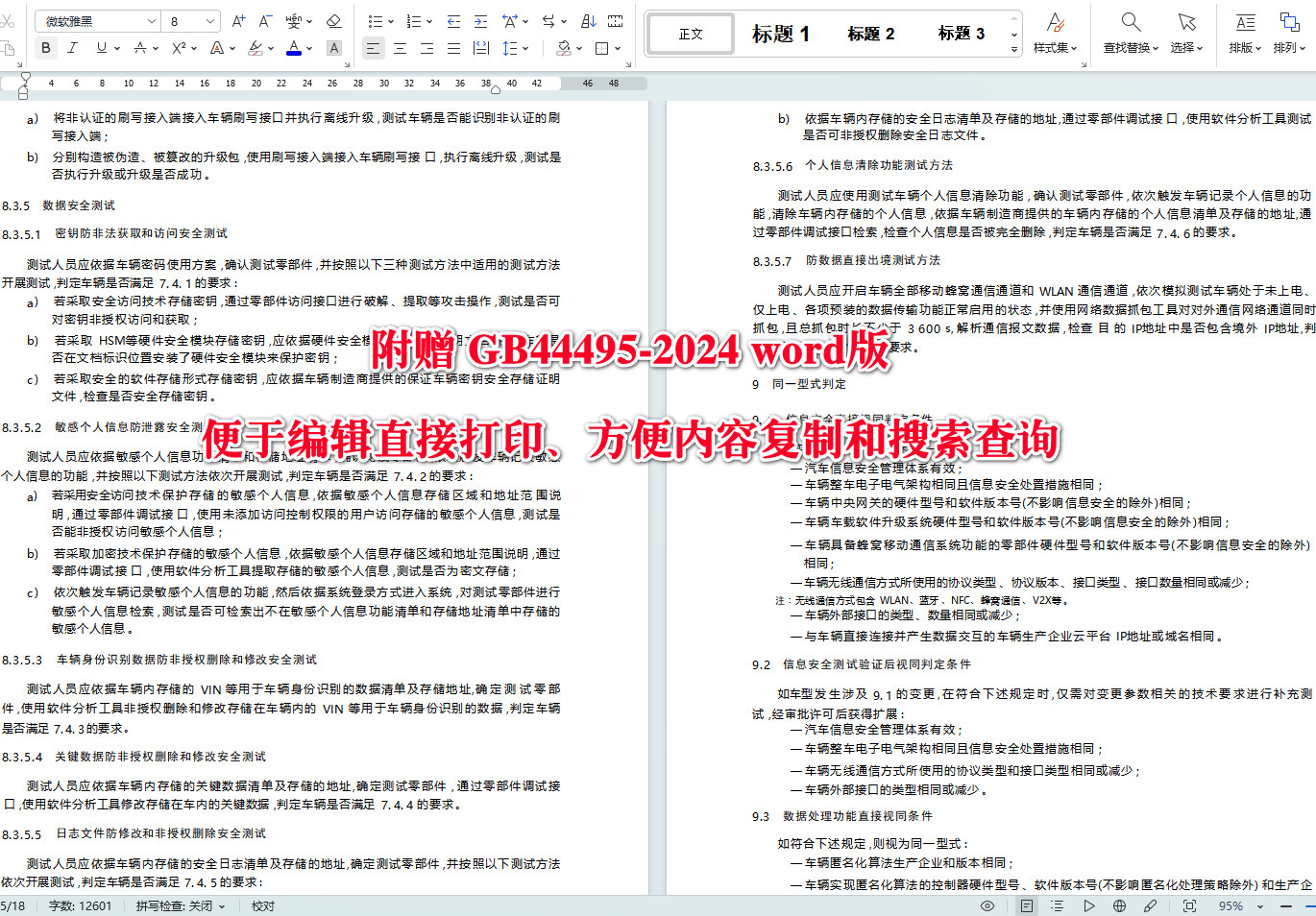
Task: Increase font size with A+ button
Action: [239, 21]
